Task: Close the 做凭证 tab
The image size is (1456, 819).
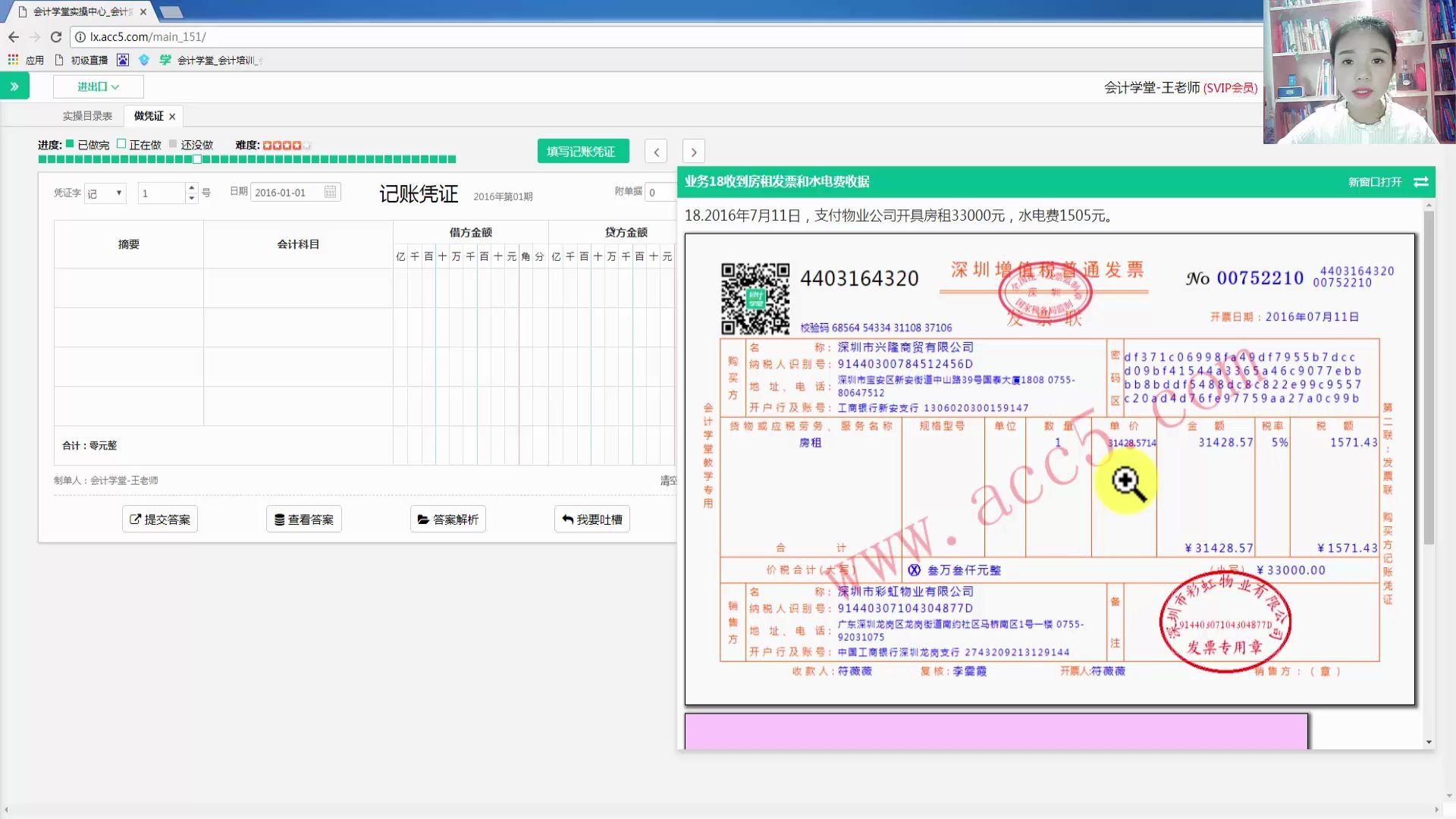Action: (x=172, y=117)
